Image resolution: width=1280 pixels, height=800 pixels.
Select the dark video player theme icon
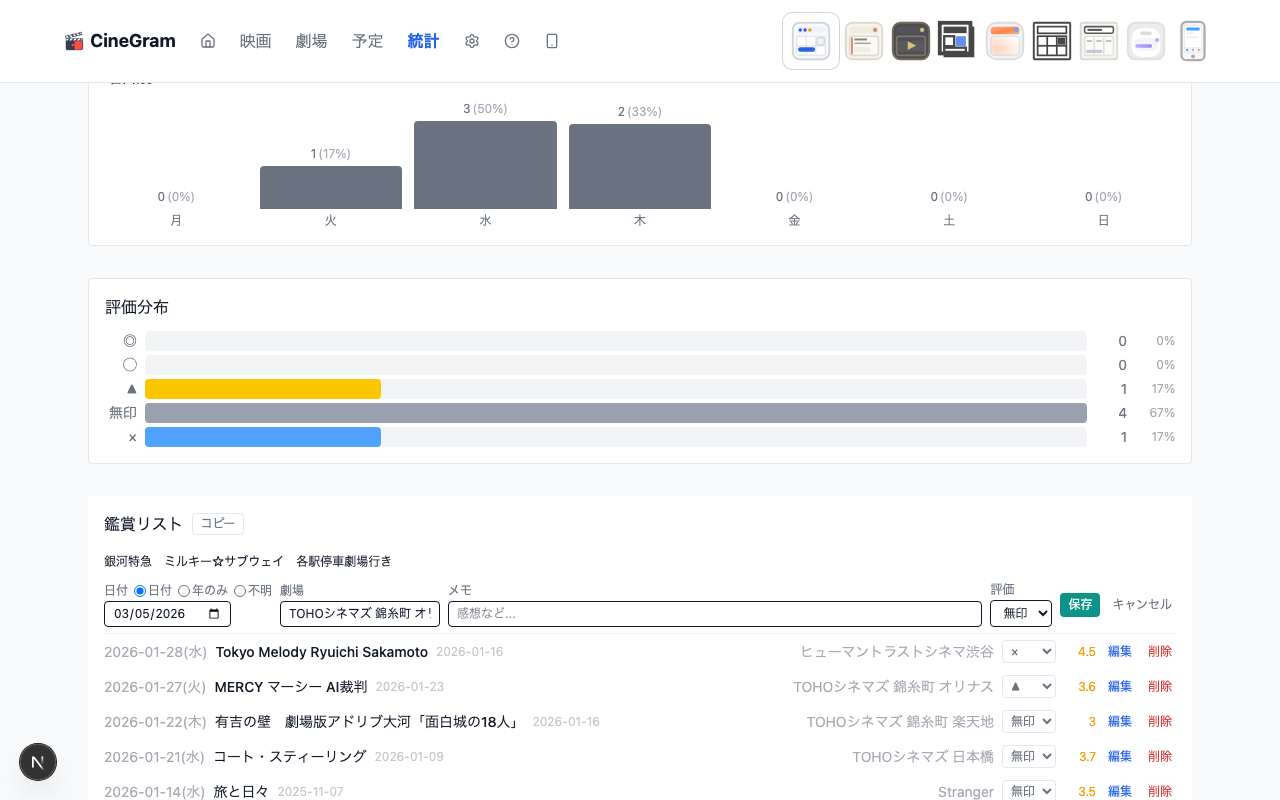coord(910,41)
